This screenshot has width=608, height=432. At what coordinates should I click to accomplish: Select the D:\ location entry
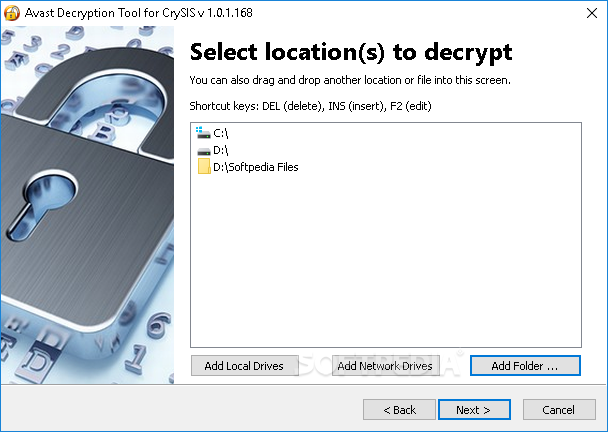coord(221,150)
